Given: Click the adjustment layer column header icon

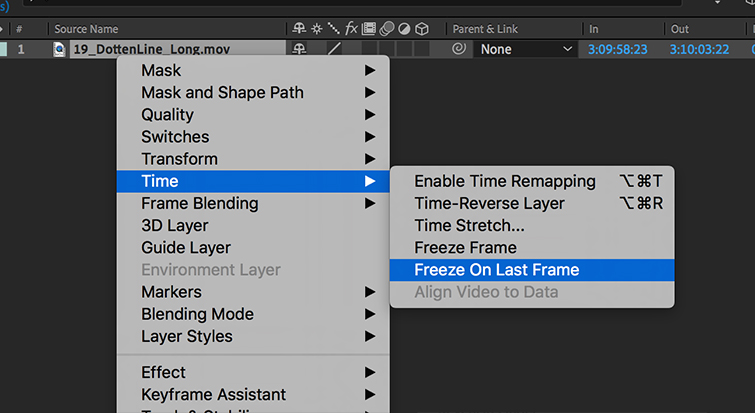Looking at the screenshot, I should 403,29.
